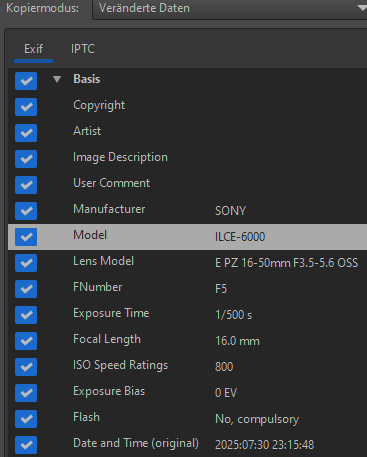Toggle the Model row checkbox
Viewport: 367px width, 457px height.
click(26, 237)
